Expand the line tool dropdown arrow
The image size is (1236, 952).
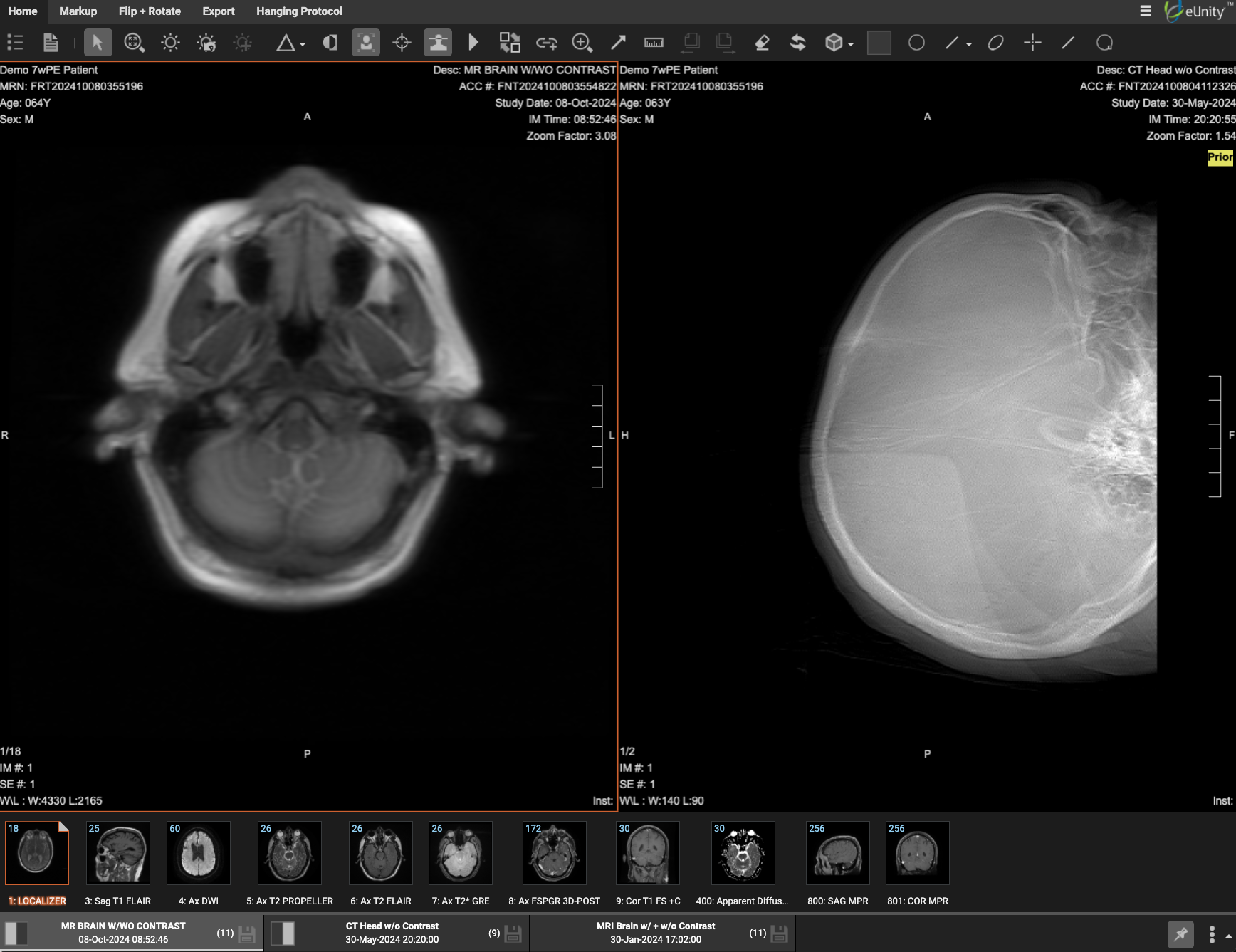[x=969, y=44]
